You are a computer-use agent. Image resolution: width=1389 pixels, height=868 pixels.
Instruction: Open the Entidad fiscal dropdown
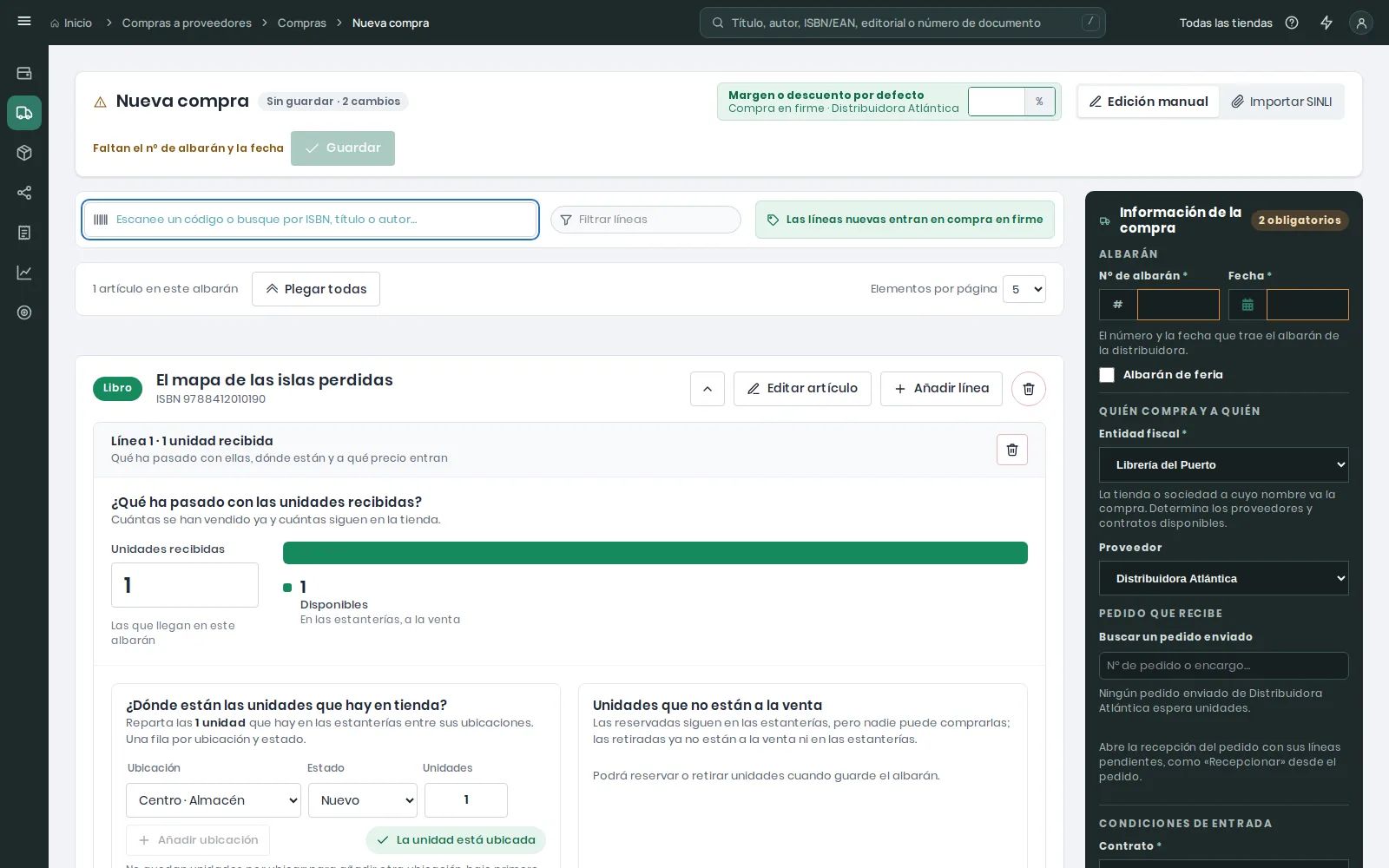(x=1224, y=464)
